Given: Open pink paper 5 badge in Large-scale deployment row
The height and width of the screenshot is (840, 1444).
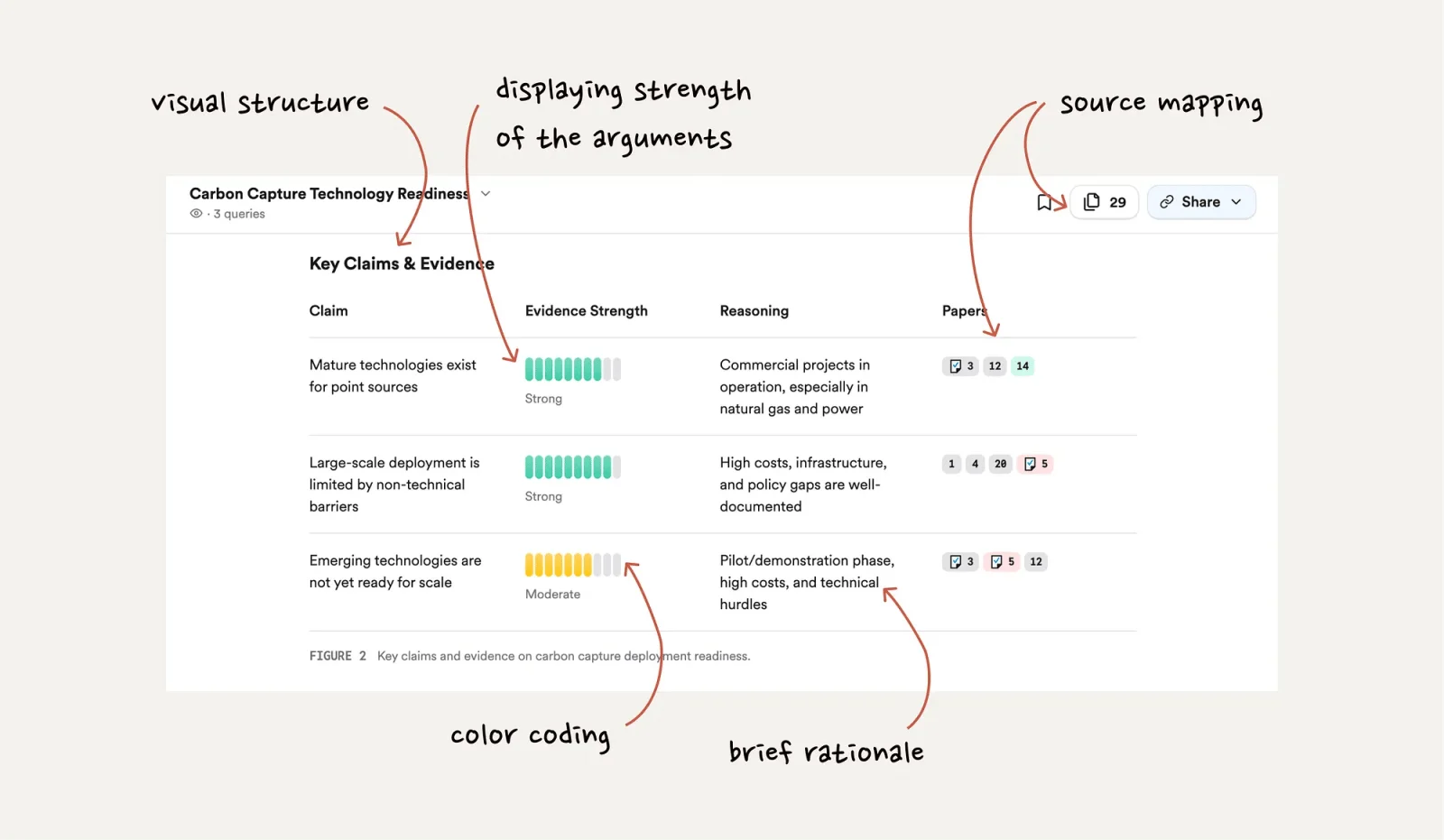Looking at the screenshot, I should (x=1035, y=464).
